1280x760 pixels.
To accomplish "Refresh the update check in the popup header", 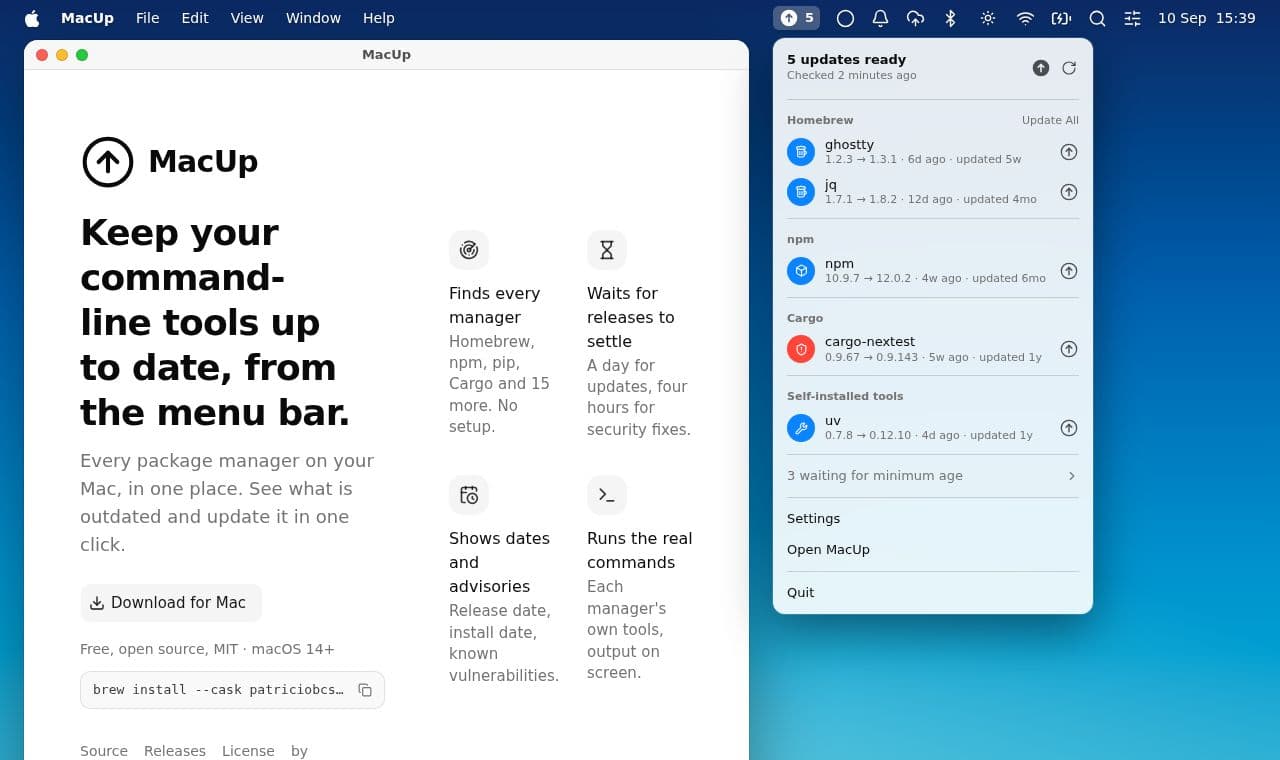I will coord(1069,68).
